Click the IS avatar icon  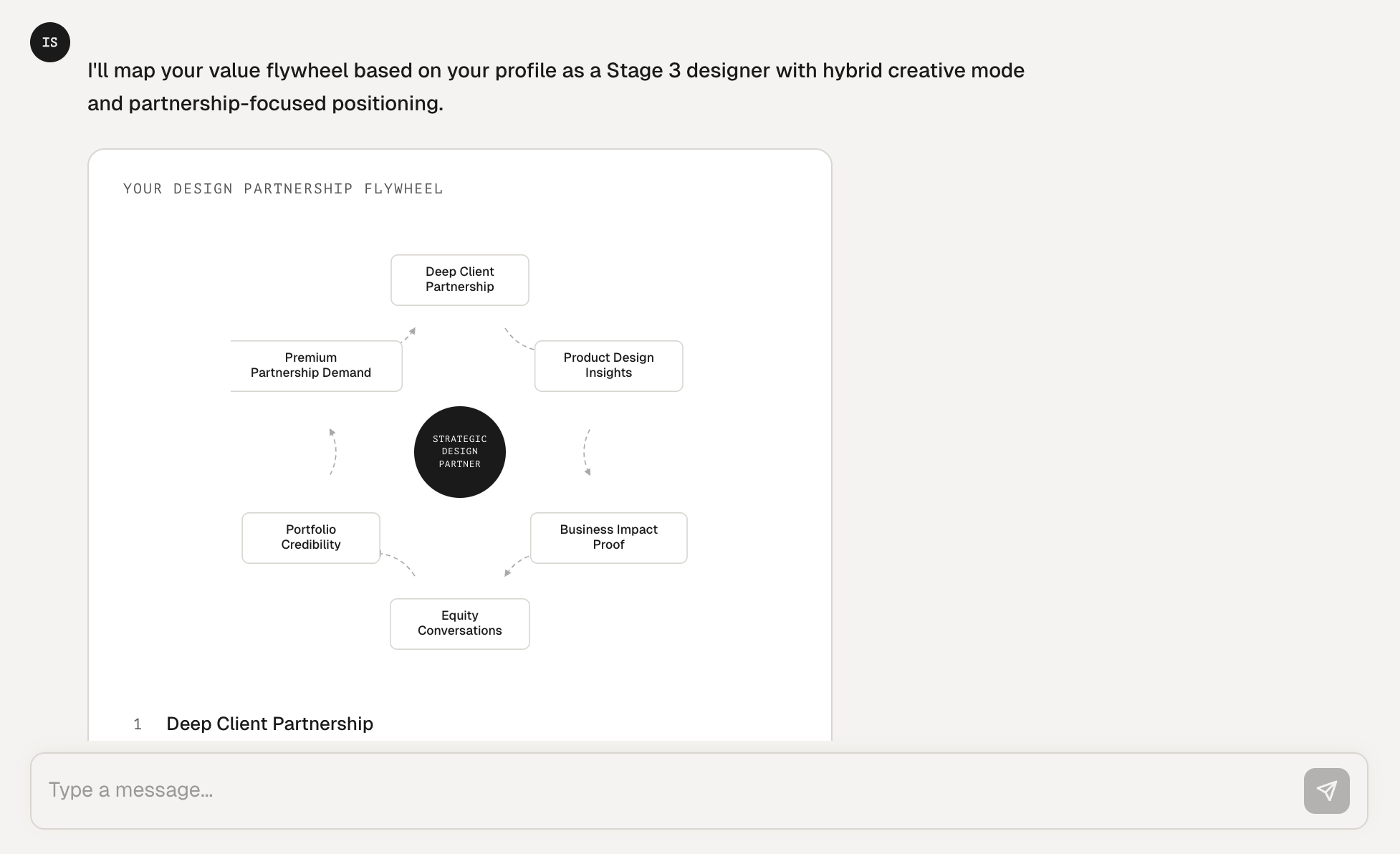click(50, 42)
